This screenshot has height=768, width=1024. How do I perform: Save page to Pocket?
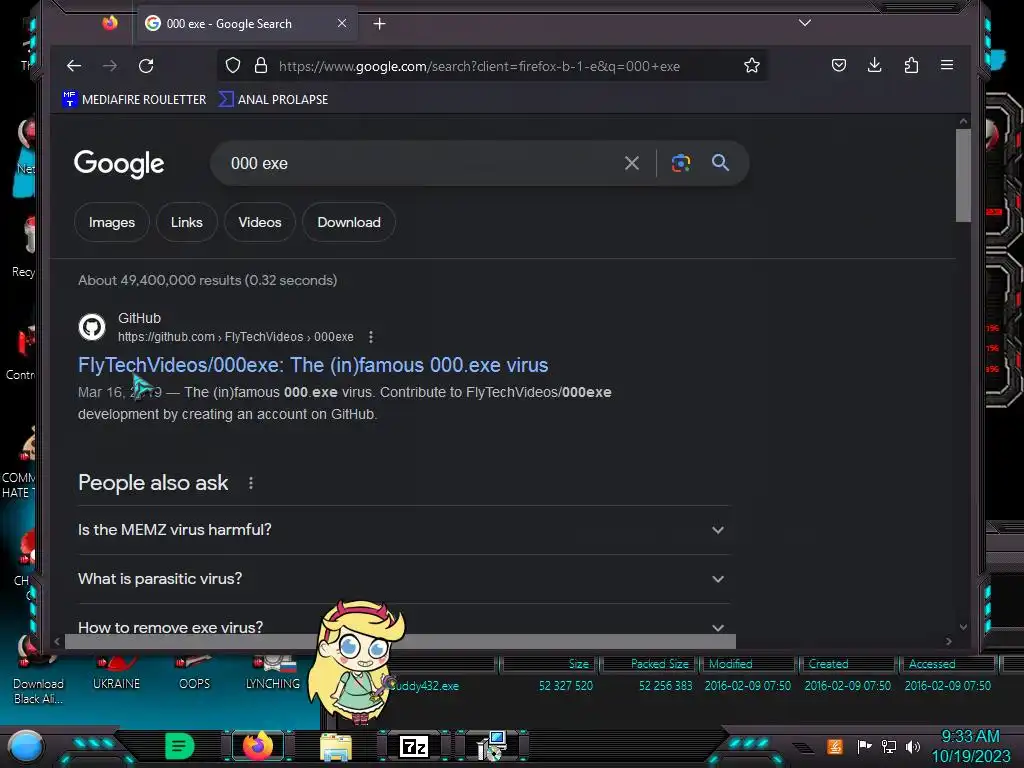[x=839, y=65]
